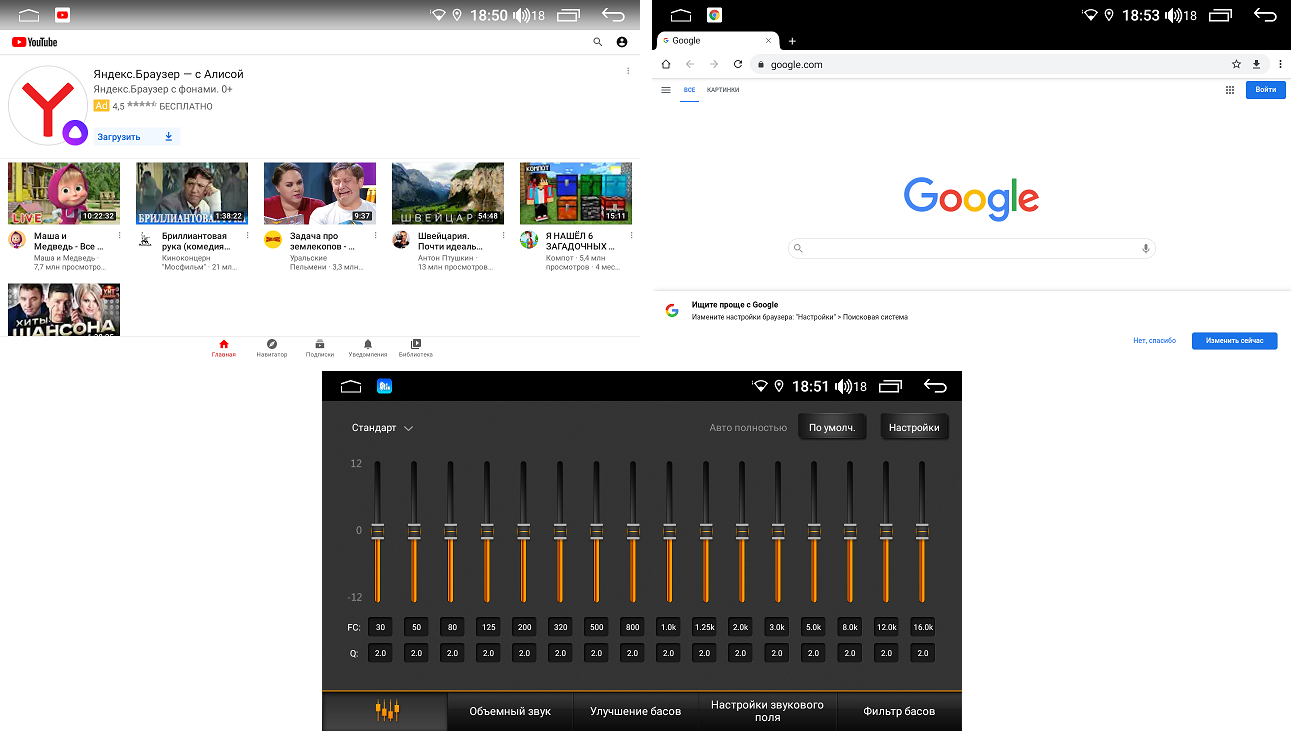The image size is (1291, 731).
Task: Open the Chrome three-dot overflow menu
Action: tap(1280, 64)
